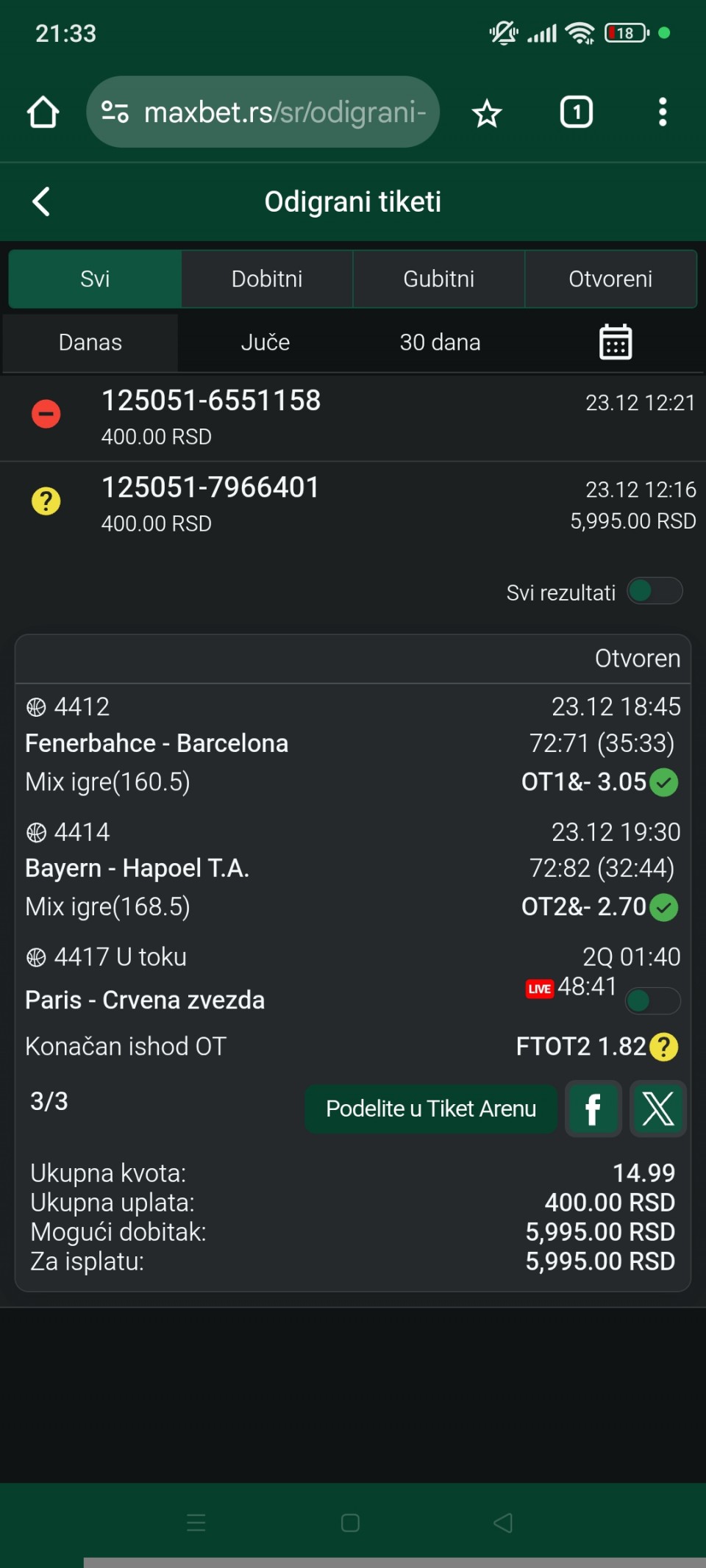
Task: Open the browser three-dot menu
Action: [662, 112]
